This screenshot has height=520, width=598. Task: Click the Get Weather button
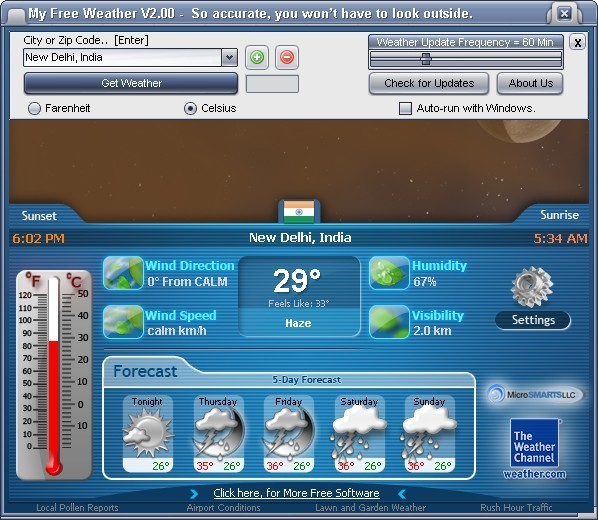[x=131, y=83]
